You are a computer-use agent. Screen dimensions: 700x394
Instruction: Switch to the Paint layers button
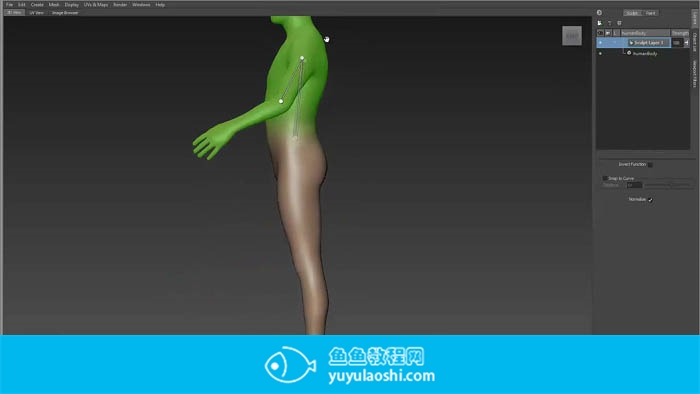point(650,13)
